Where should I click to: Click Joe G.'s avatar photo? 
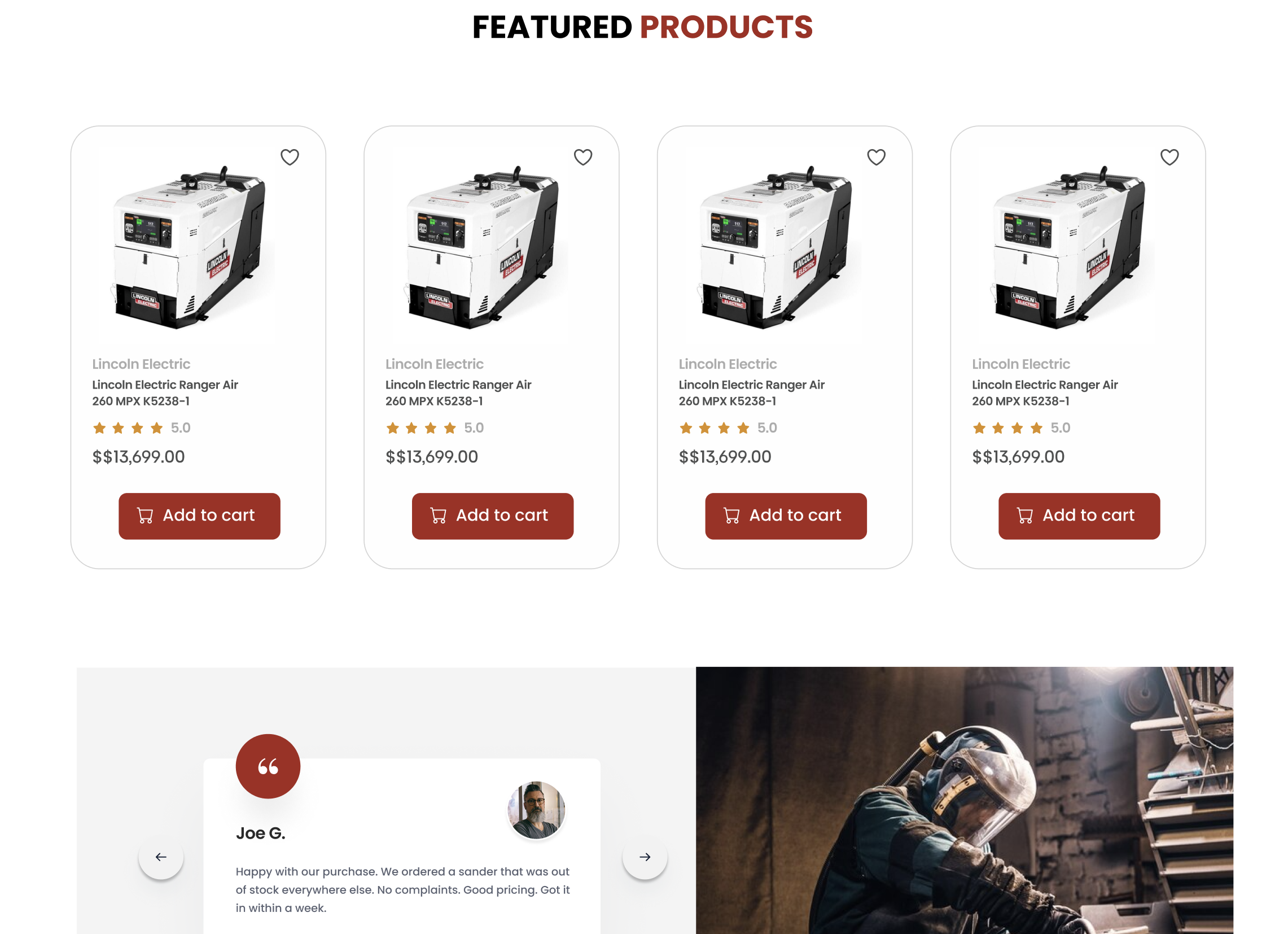tap(536, 810)
